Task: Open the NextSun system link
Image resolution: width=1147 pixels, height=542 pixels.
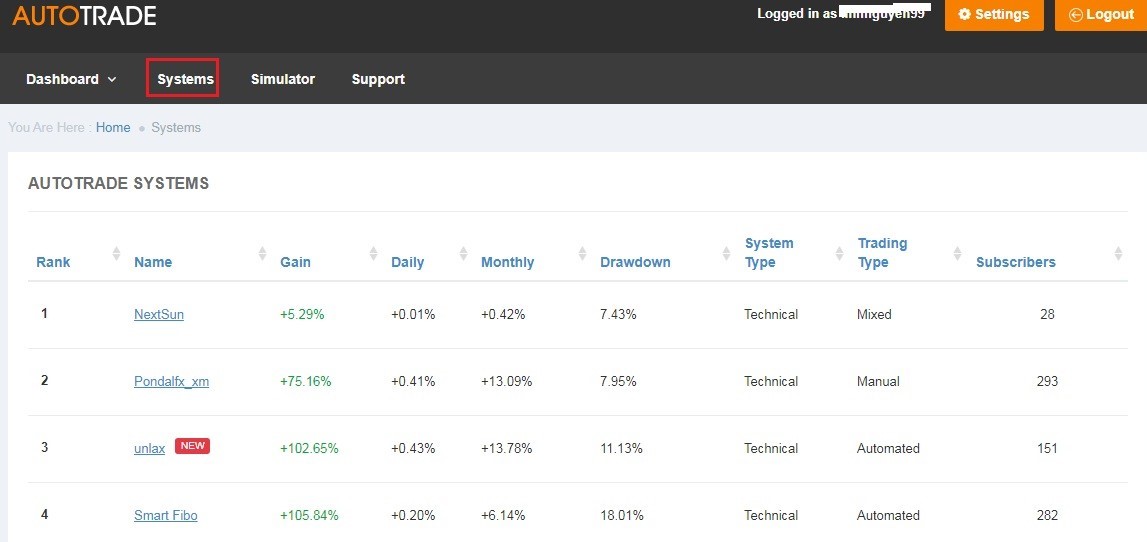Action: 159,314
